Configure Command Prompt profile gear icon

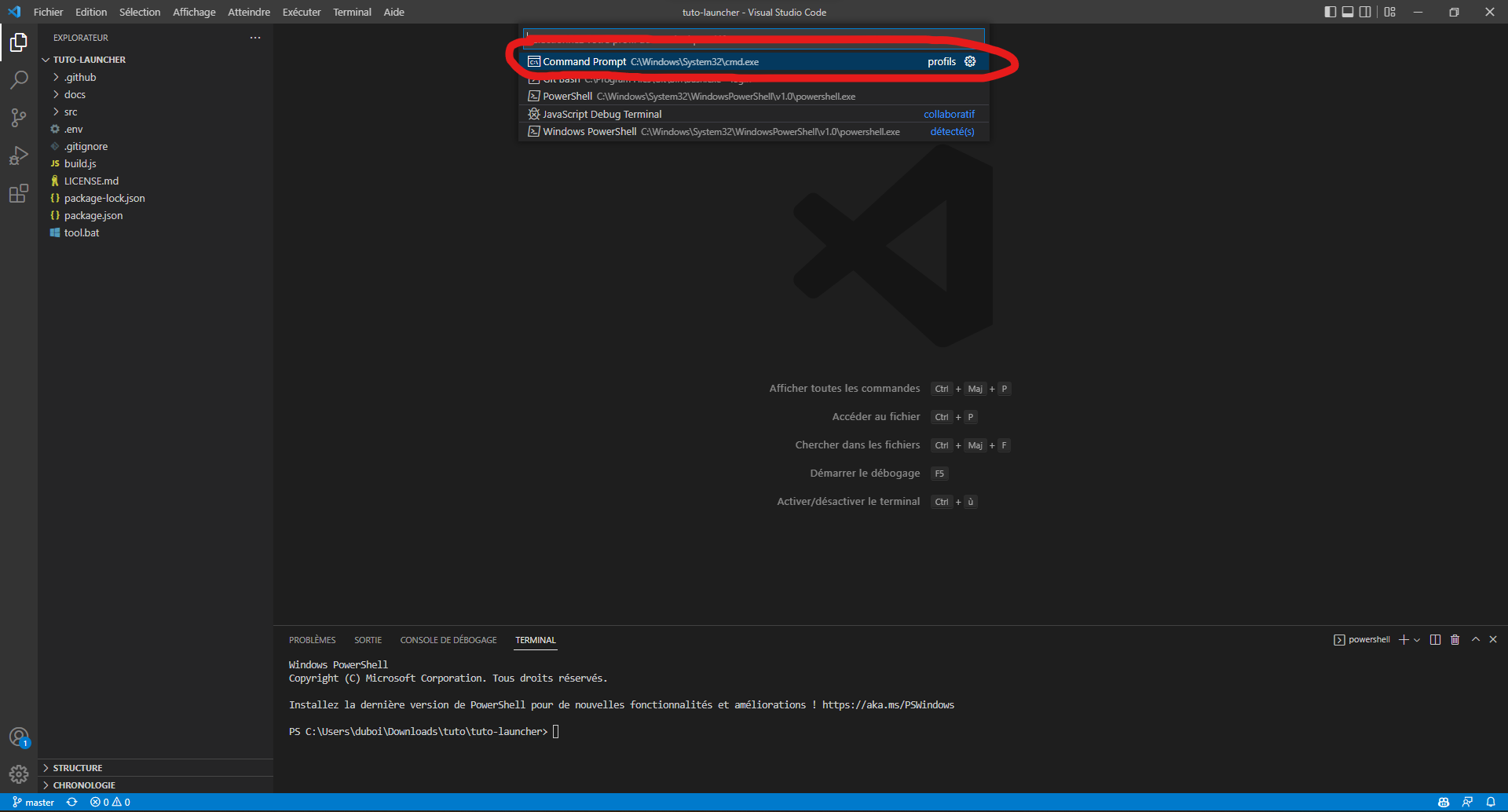970,61
